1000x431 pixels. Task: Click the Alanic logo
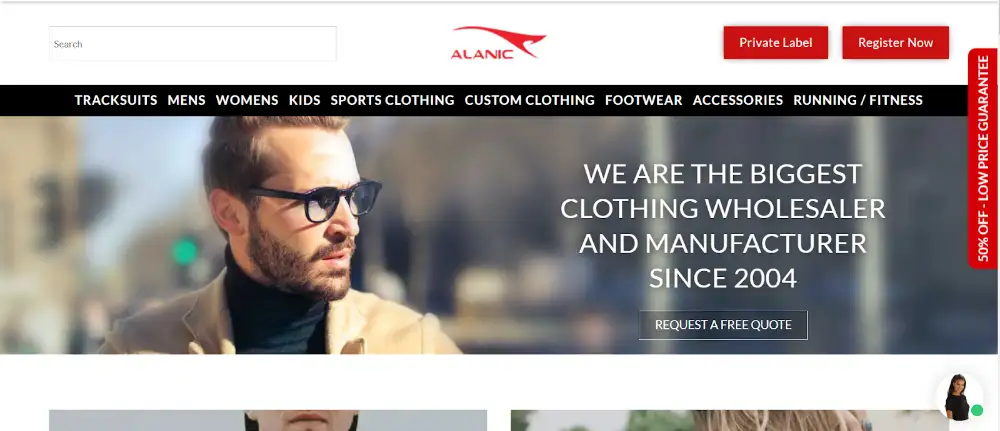498,43
